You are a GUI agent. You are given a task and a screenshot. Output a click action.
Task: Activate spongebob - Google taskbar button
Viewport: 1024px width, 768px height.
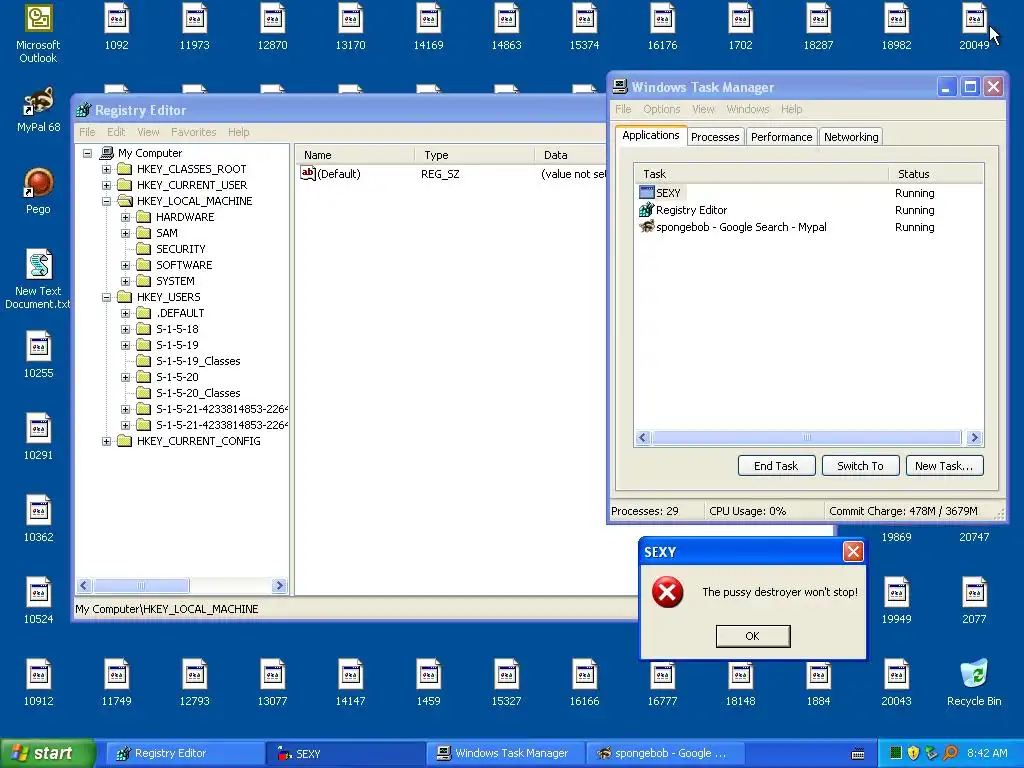663,753
